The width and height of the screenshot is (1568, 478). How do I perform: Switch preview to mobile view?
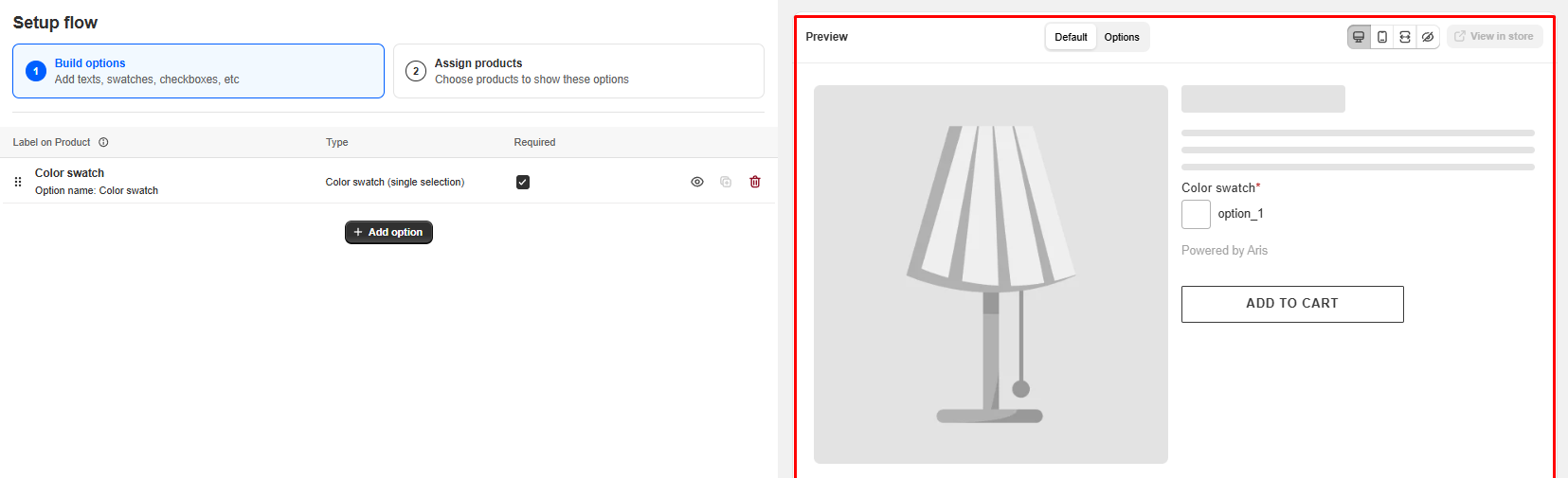point(1382,37)
